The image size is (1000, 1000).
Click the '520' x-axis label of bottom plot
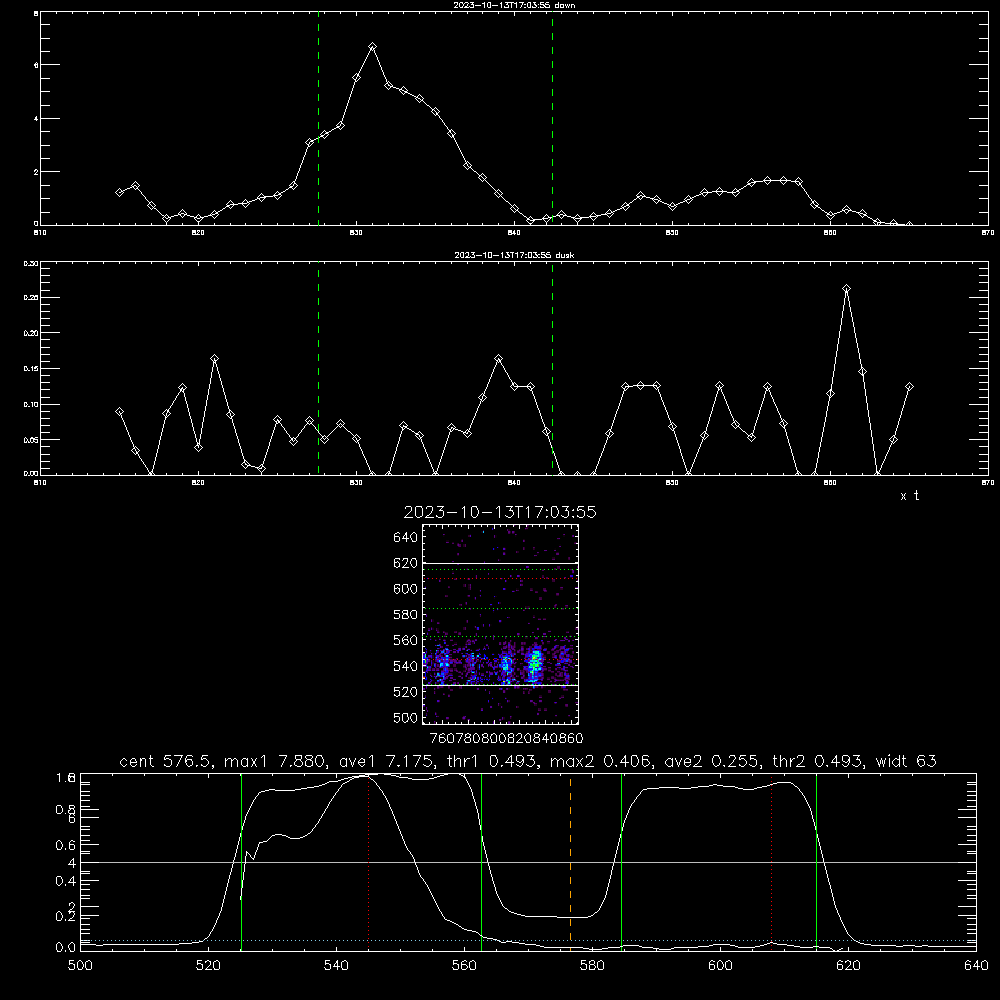pyautogui.click(x=208, y=966)
